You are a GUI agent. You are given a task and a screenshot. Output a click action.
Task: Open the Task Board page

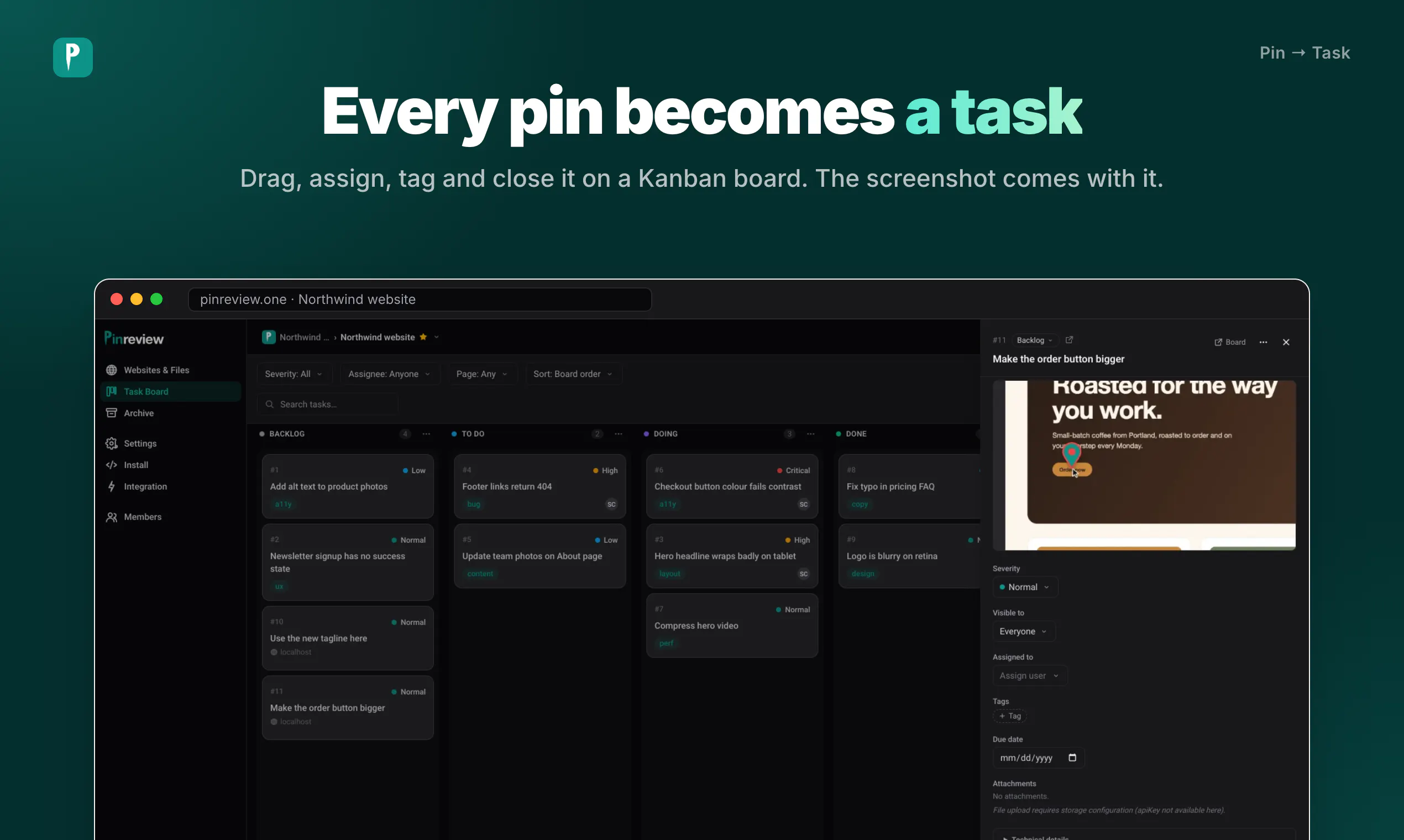coord(170,392)
